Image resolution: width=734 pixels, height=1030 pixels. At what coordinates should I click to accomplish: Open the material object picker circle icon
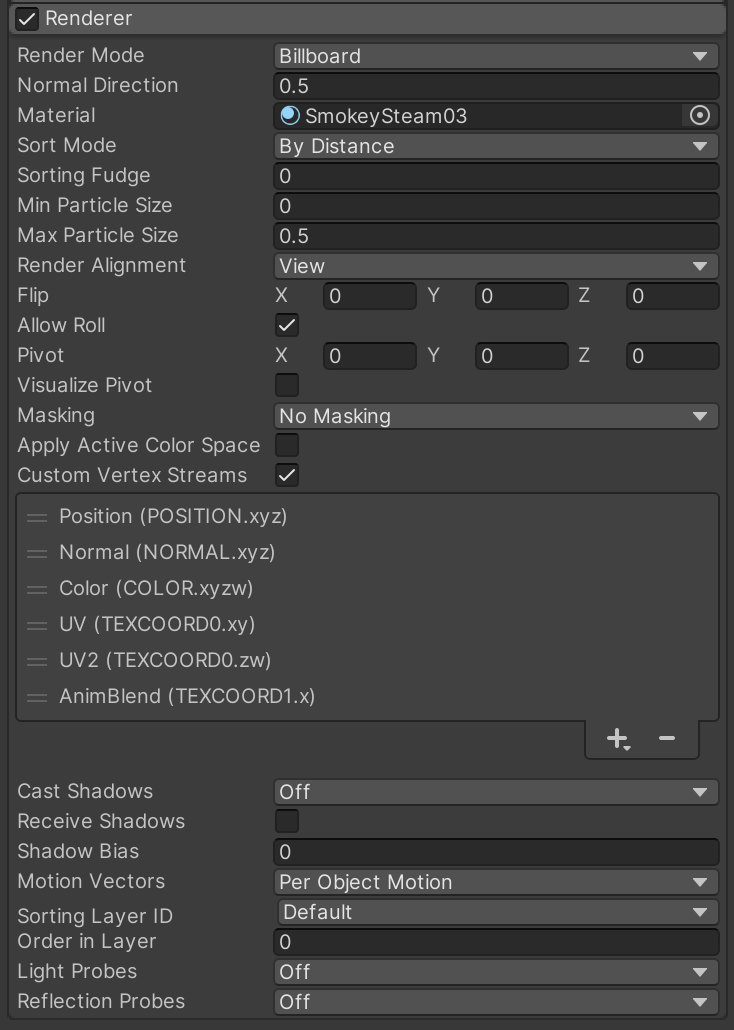pos(700,116)
